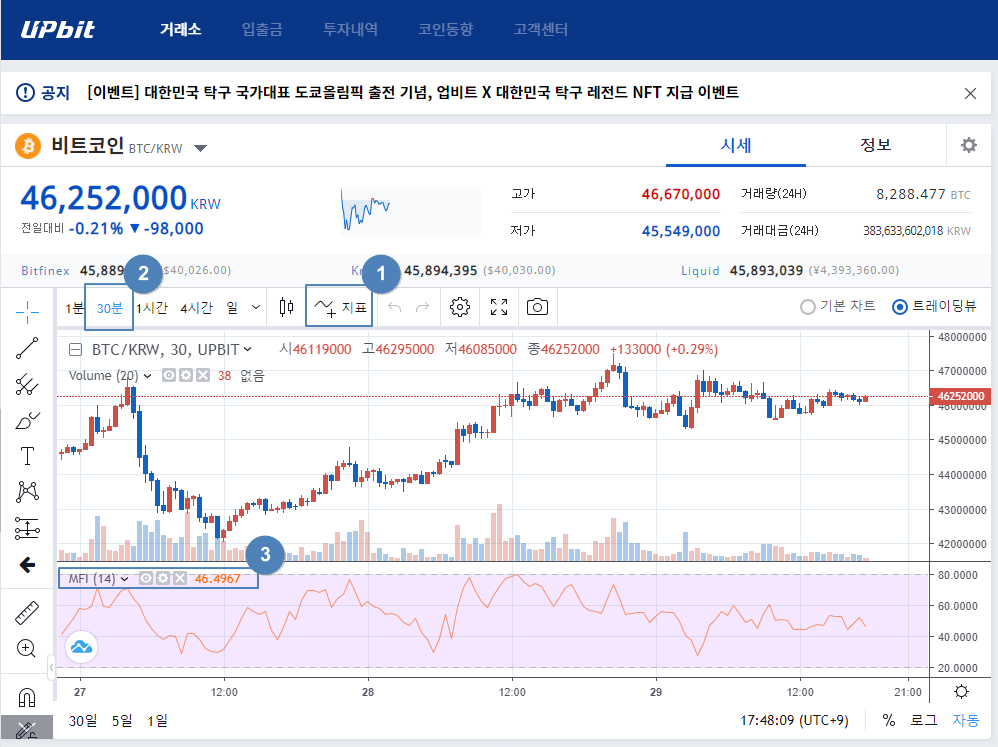The image size is (998, 747).
Task: Open the chart axis settings gear icon
Action: tap(961, 692)
